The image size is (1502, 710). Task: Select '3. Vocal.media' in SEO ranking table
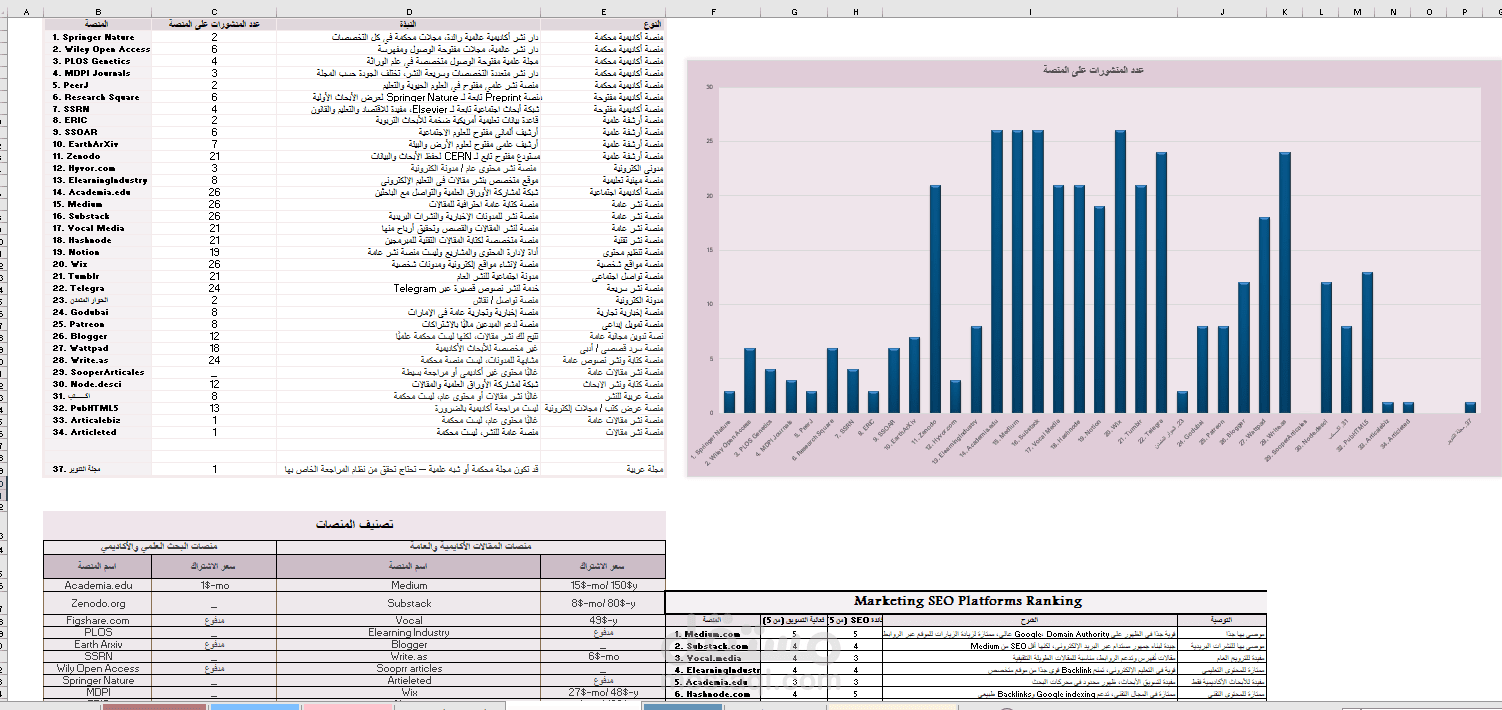(x=715, y=658)
